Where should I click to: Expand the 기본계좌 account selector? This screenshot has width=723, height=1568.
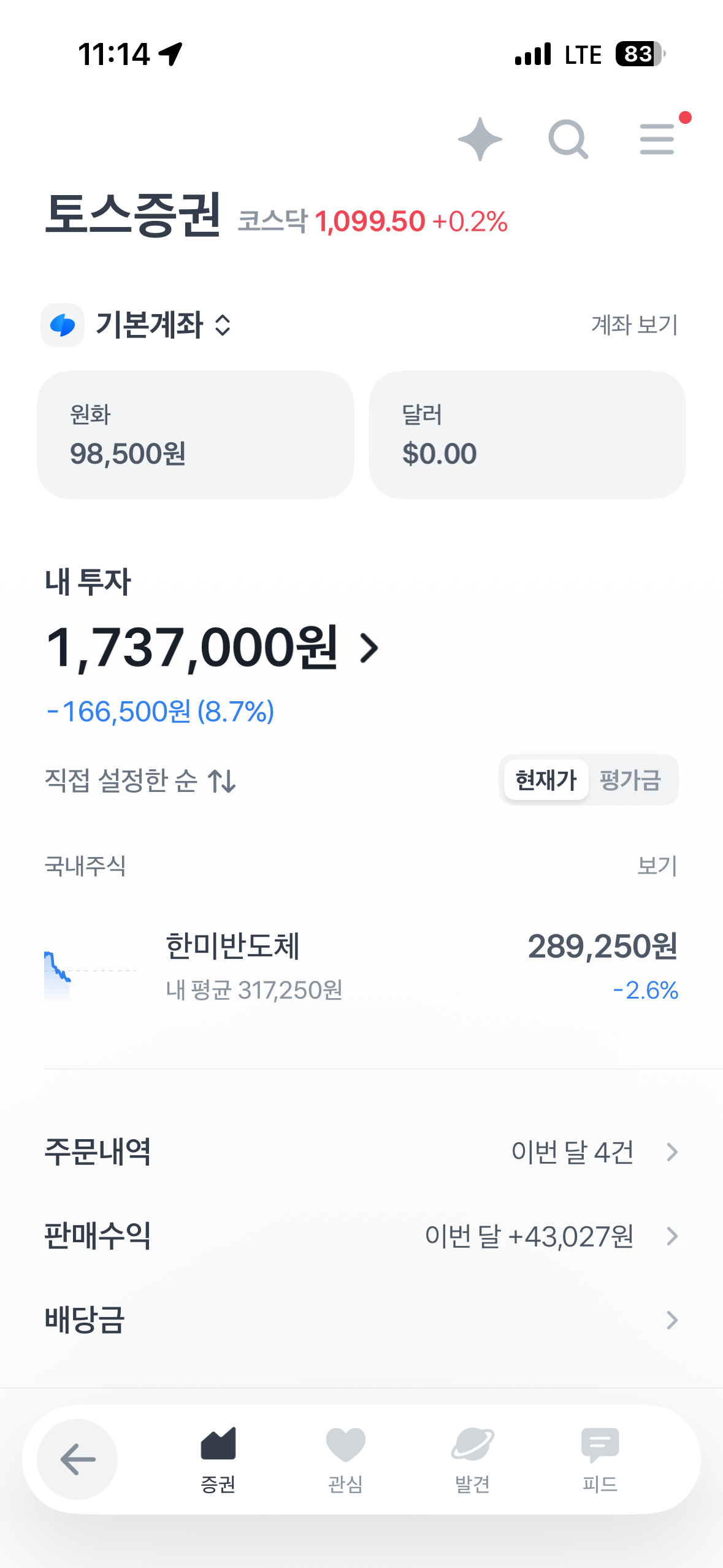tap(163, 325)
